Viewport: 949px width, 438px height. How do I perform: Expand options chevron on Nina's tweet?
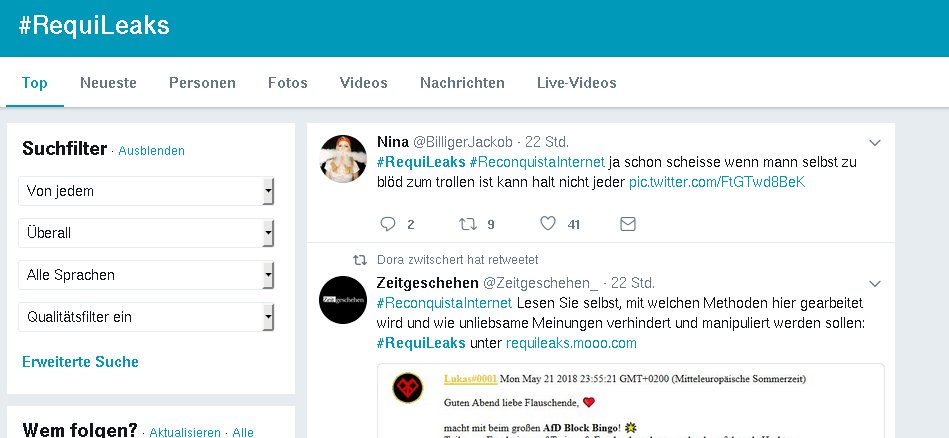click(x=875, y=143)
